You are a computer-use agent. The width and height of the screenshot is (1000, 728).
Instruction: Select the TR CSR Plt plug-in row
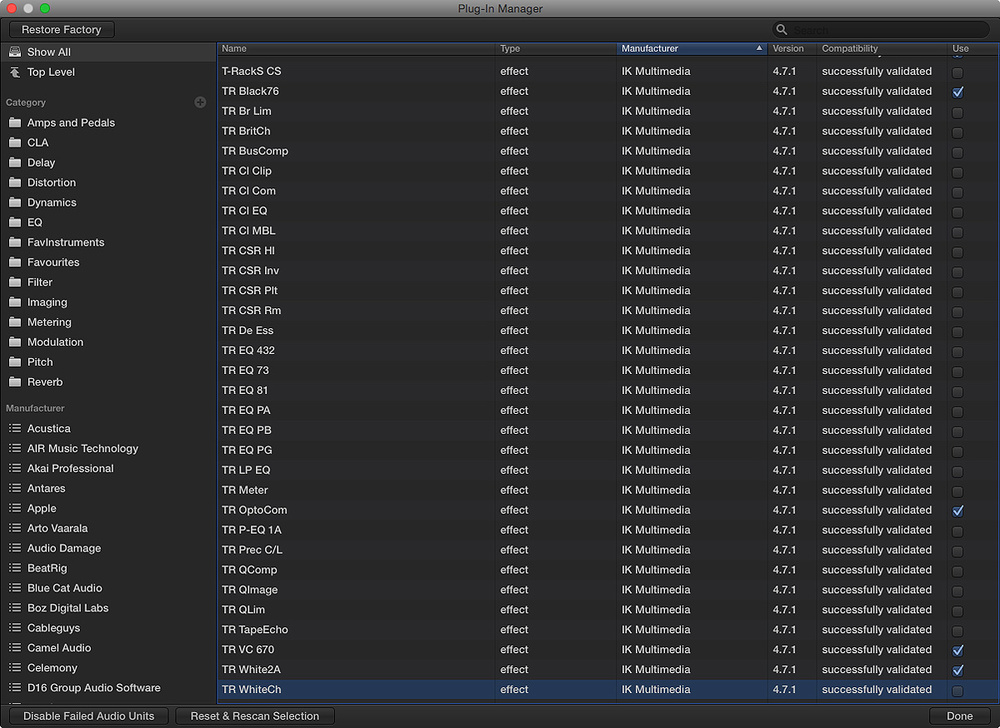[608, 291]
